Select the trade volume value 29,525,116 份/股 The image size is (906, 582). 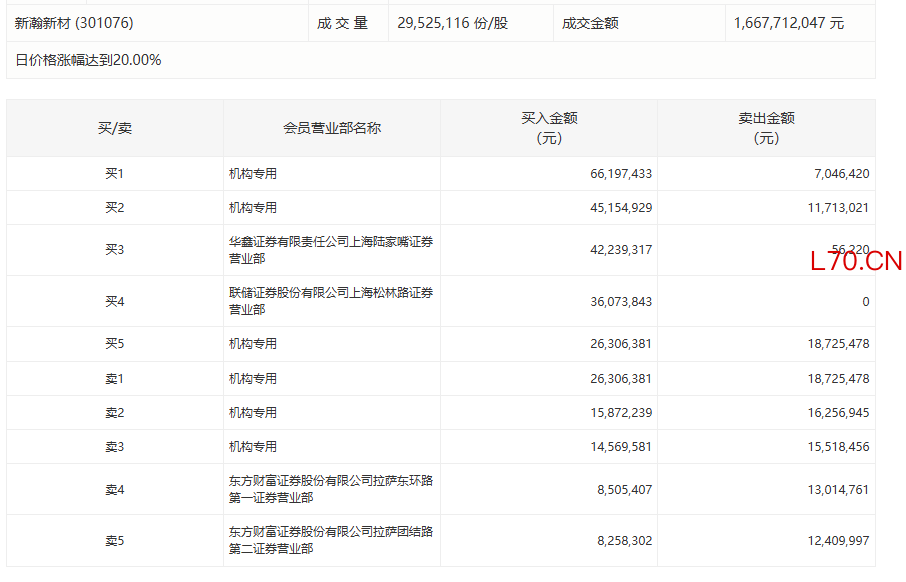pyautogui.click(x=452, y=22)
